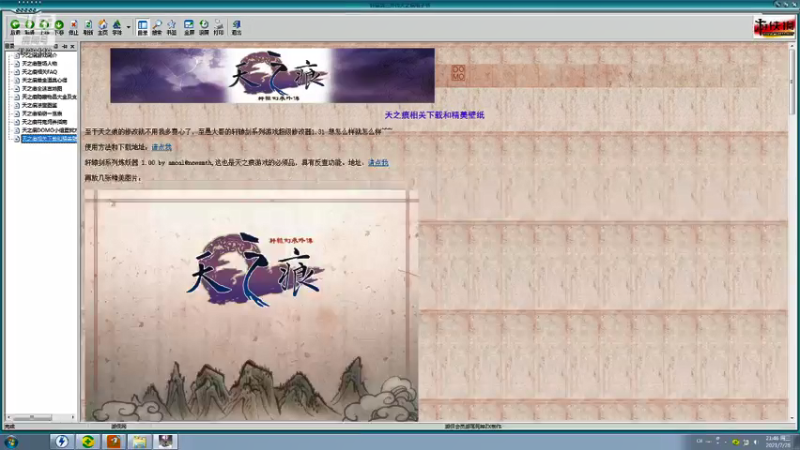Image resolution: width=800 pixels, height=450 pixels.
Task: Open the orange taskbar app icon
Action: coord(114,441)
